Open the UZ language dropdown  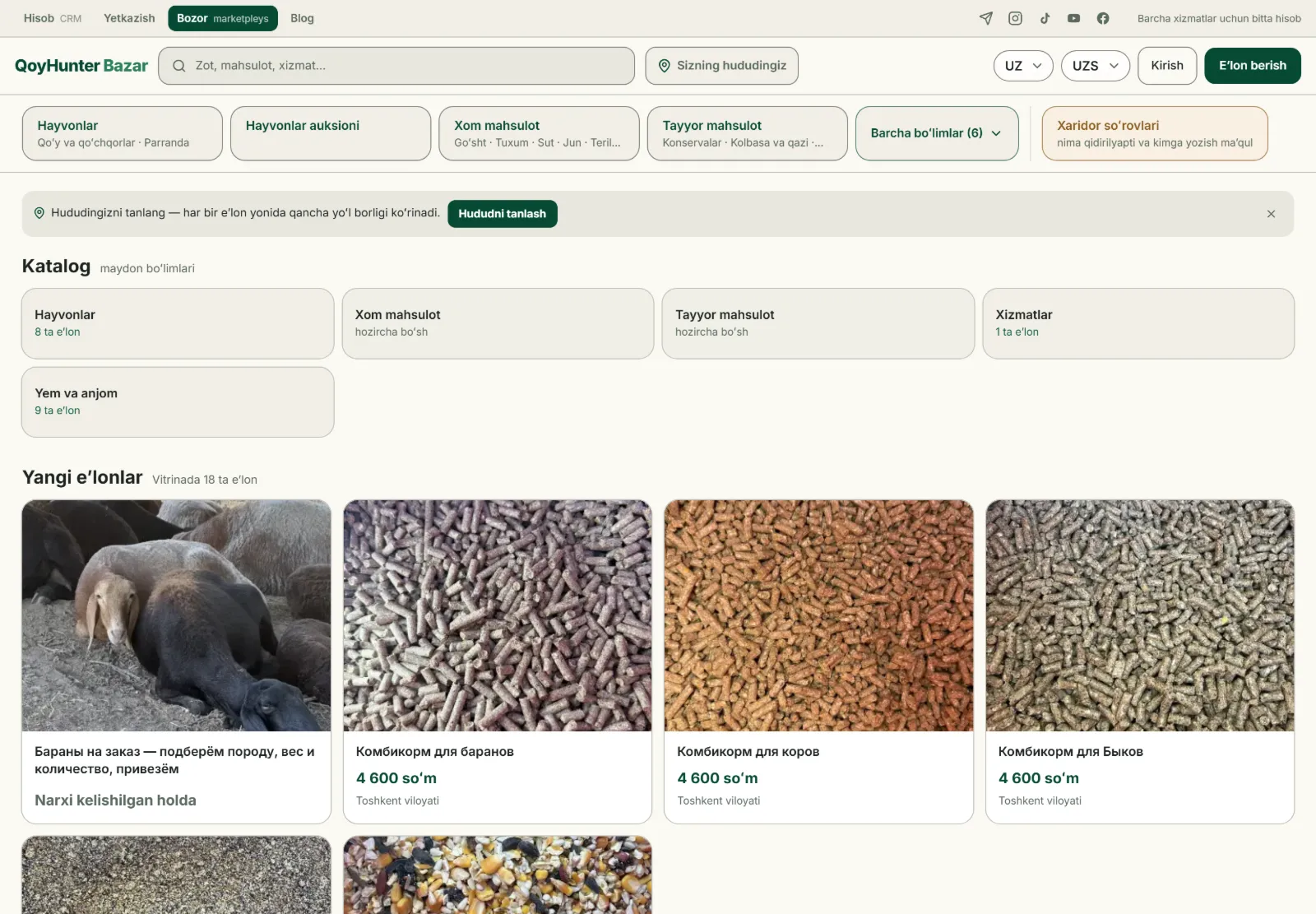click(1023, 66)
